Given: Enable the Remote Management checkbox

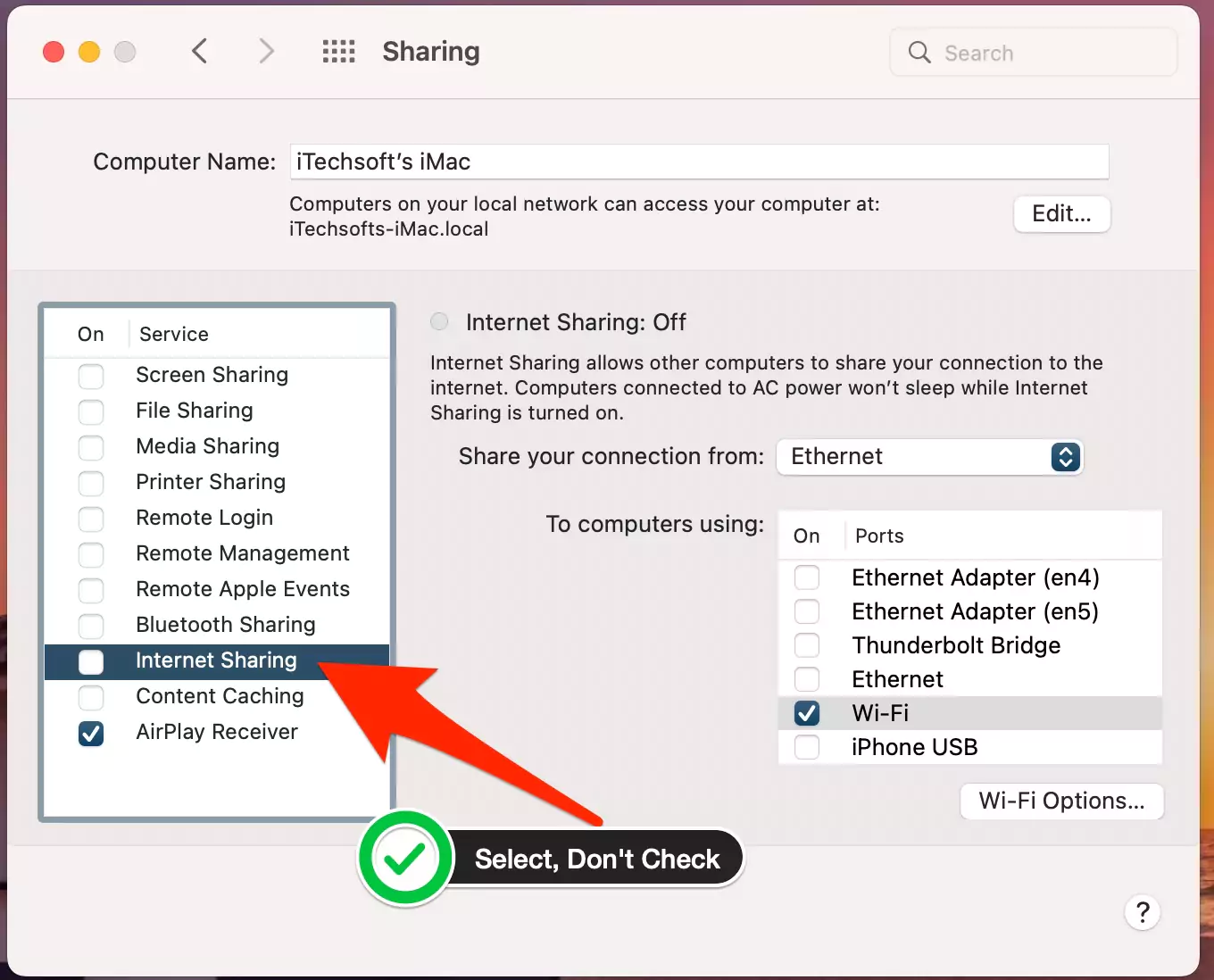Looking at the screenshot, I should (91, 554).
